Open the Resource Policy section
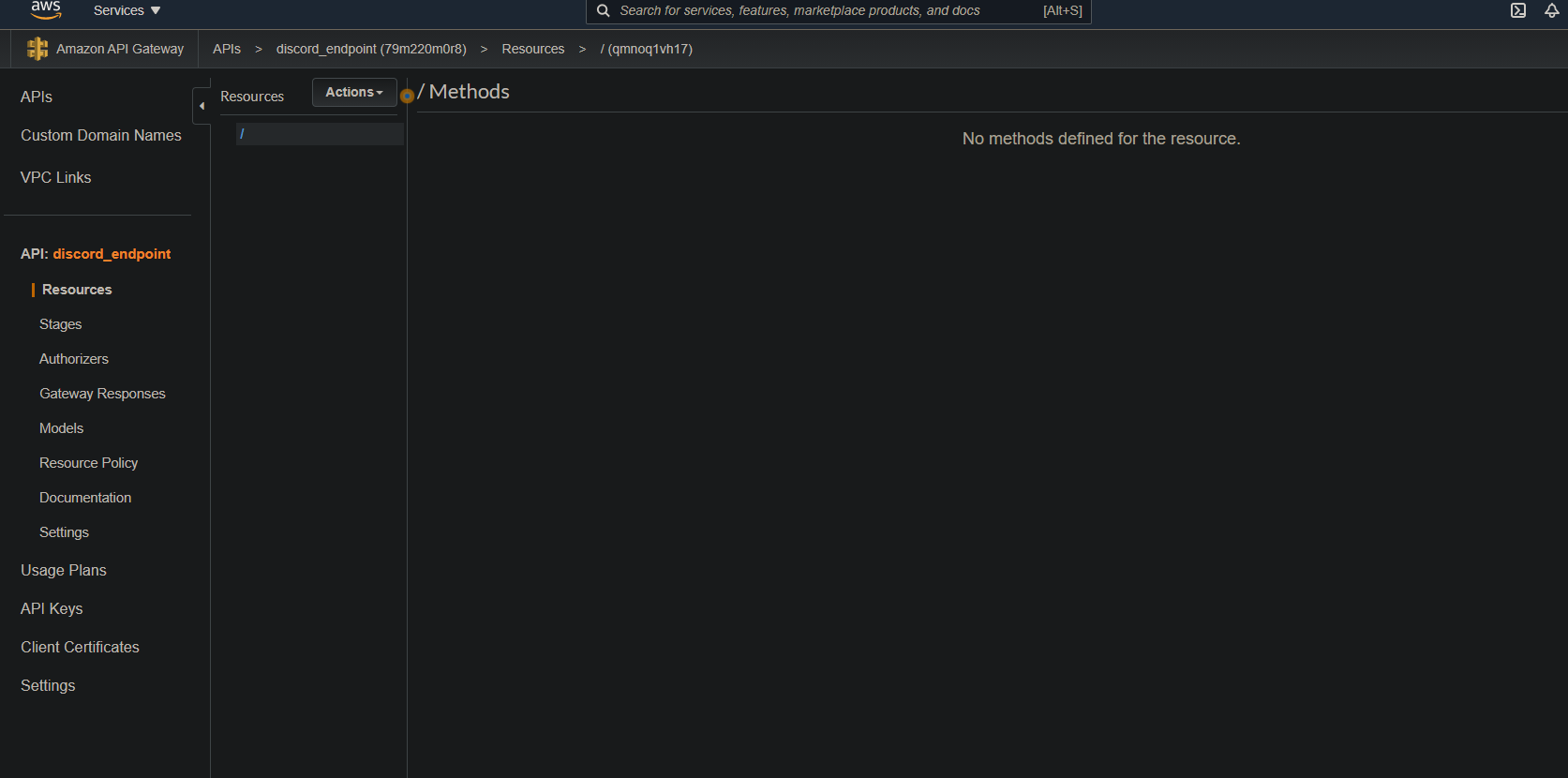Image resolution: width=1568 pixels, height=778 pixels. (x=89, y=463)
